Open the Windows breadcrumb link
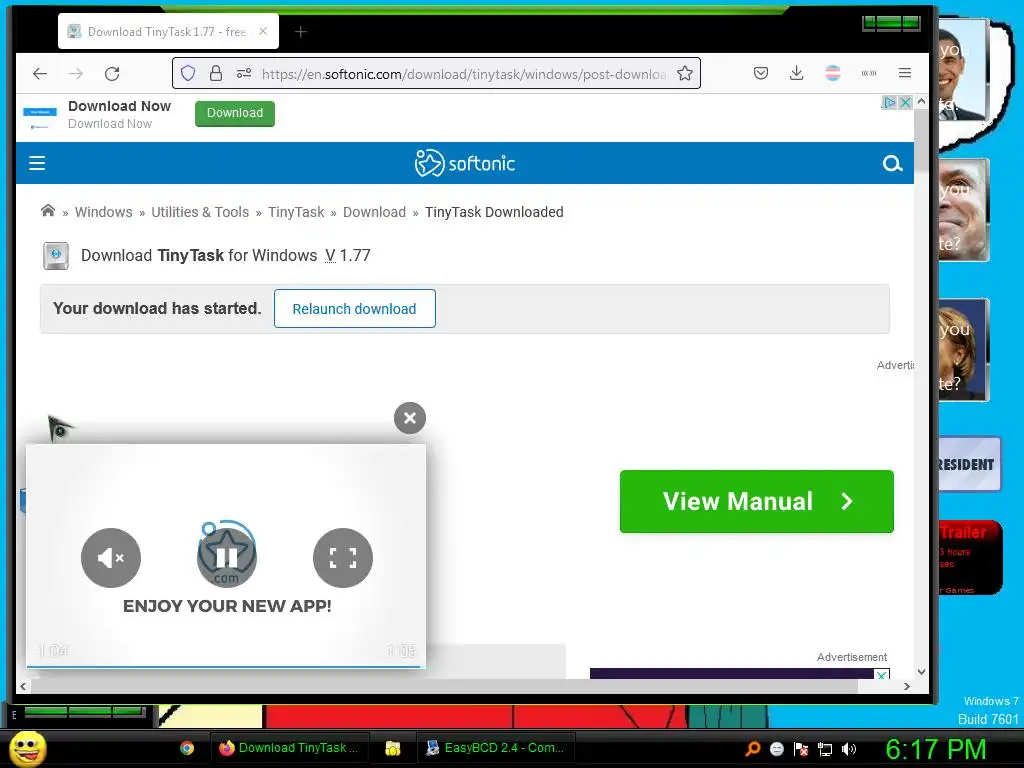The width and height of the screenshot is (1024, 768). click(x=103, y=212)
